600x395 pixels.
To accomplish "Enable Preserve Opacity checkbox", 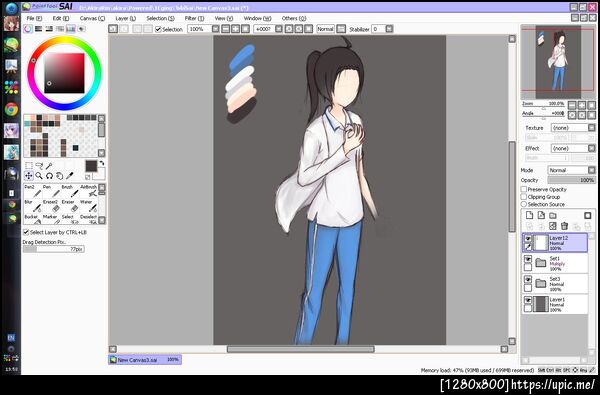I will coord(524,189).
